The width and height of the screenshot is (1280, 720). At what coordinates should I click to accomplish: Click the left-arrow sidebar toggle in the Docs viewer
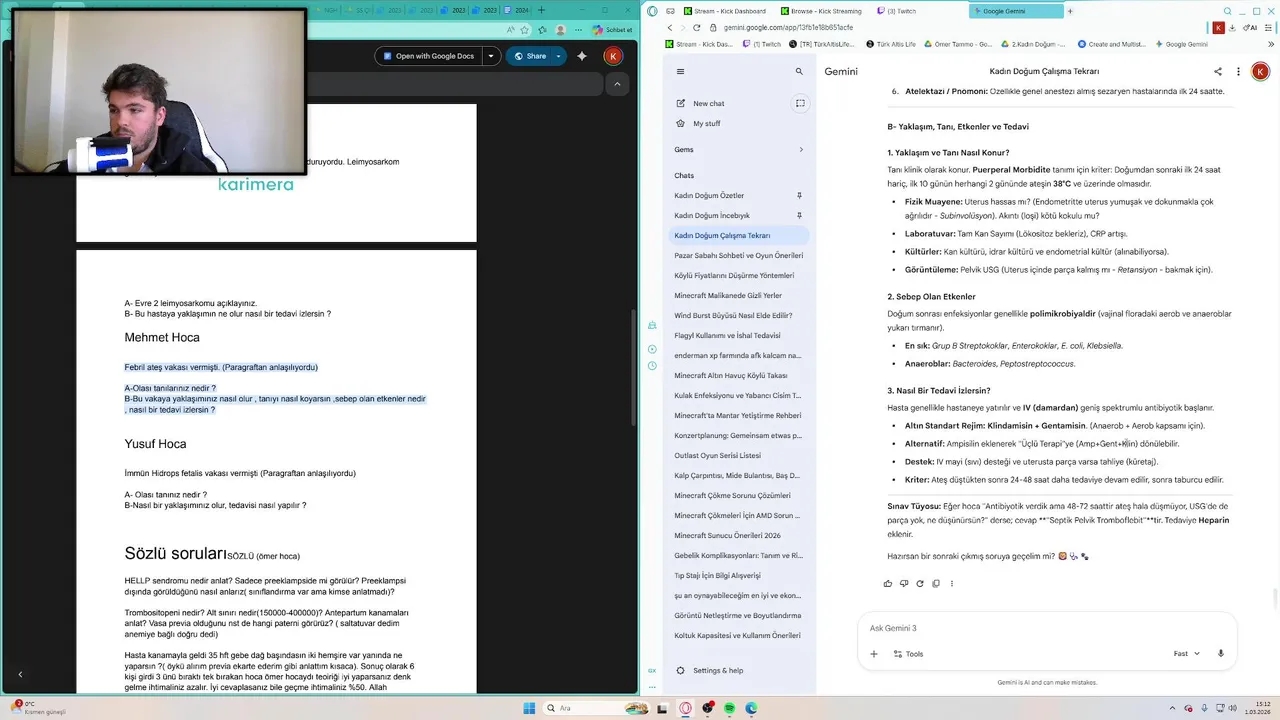[20, 675]
